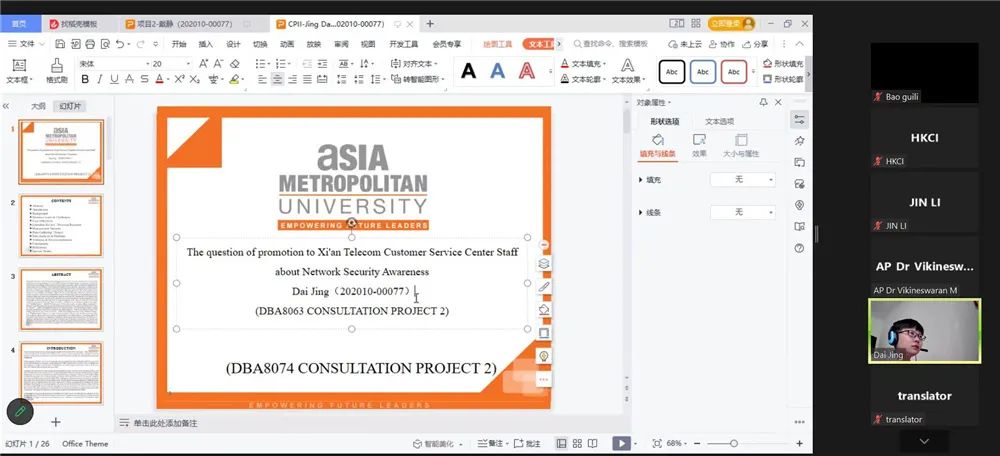Pin the object properties panel
The image size is (1000, 456).
[x=763, y=102]
